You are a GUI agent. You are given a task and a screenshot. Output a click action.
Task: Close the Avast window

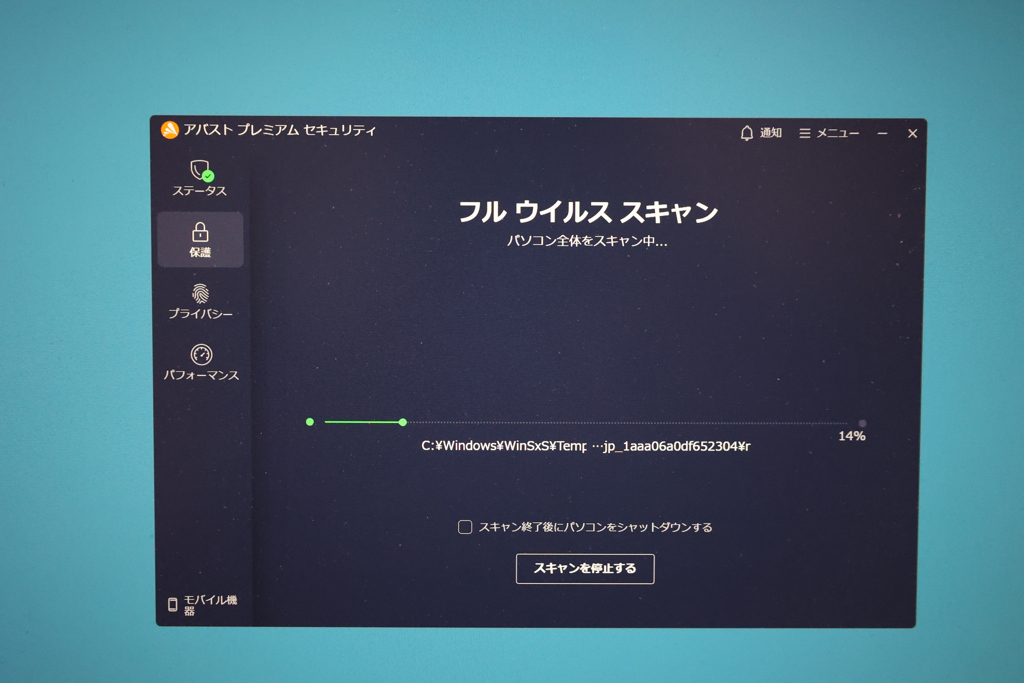912,133
